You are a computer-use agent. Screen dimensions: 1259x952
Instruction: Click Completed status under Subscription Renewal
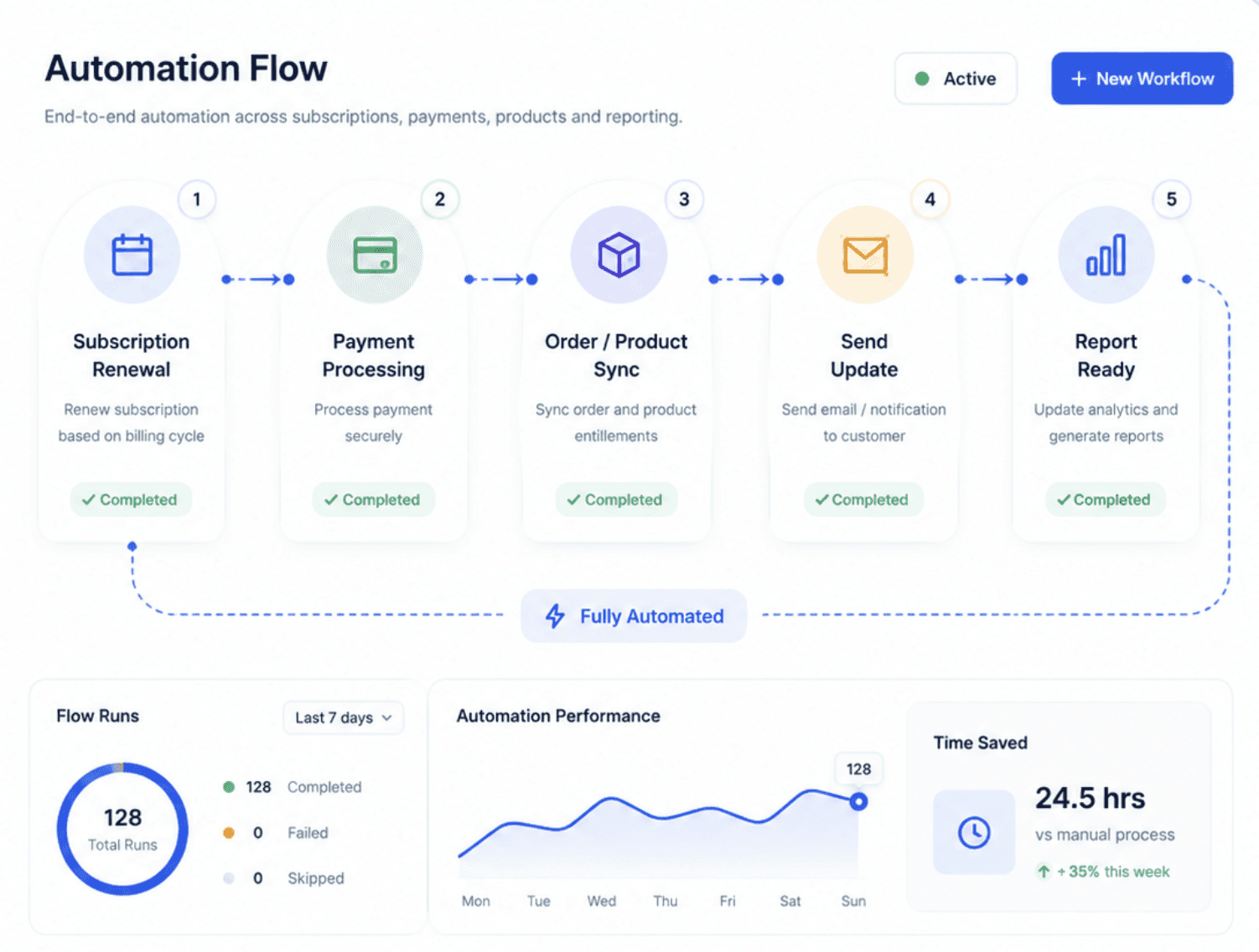coord(131,499)
